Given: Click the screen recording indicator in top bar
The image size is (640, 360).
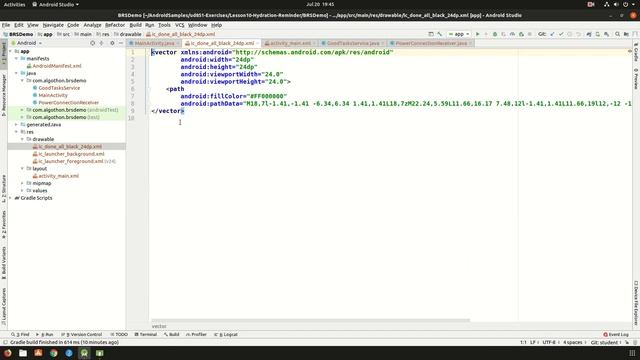Looking at the screenshot, I should 591,4.
